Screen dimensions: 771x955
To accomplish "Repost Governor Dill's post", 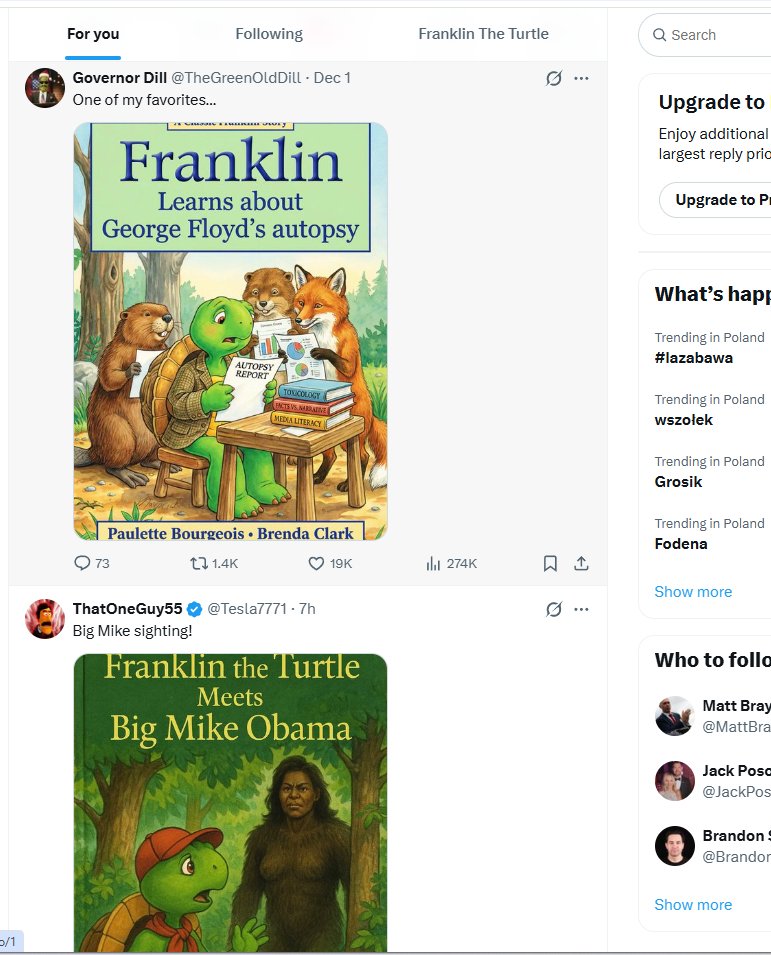I will (200, 564).
